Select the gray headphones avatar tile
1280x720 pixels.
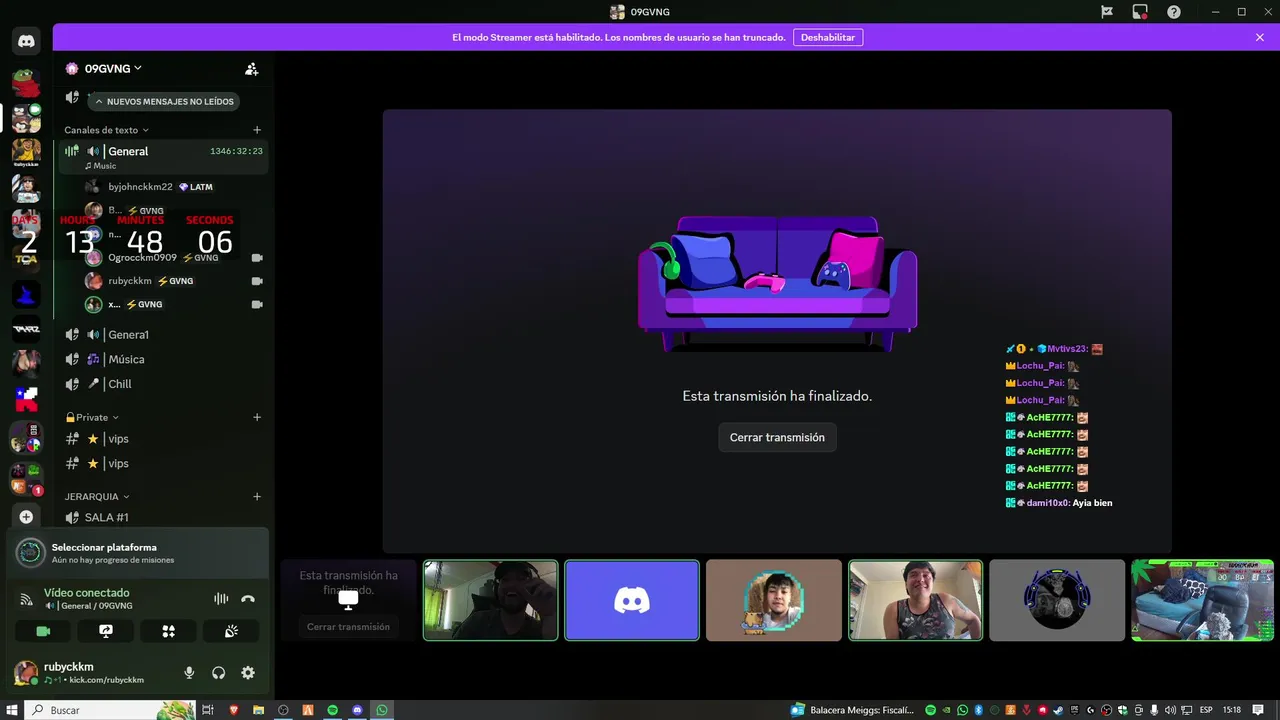click(x=1057, y=600)
